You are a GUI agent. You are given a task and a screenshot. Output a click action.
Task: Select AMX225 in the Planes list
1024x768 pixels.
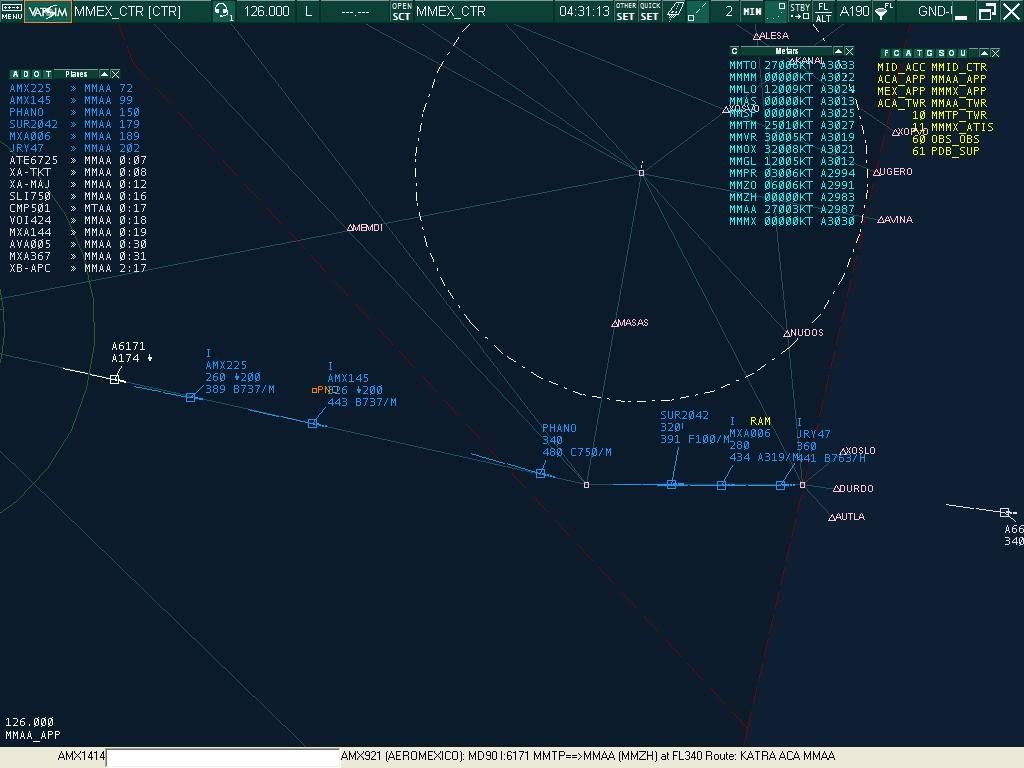(30, 88)
